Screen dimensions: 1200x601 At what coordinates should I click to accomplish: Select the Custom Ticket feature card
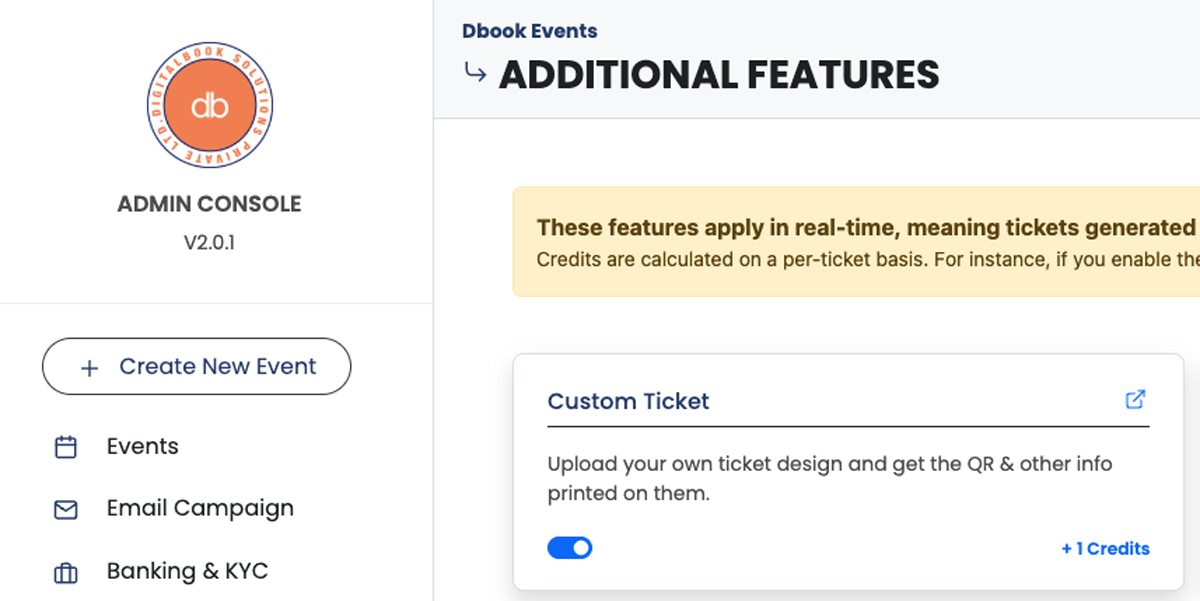click(x=848, y=470)
